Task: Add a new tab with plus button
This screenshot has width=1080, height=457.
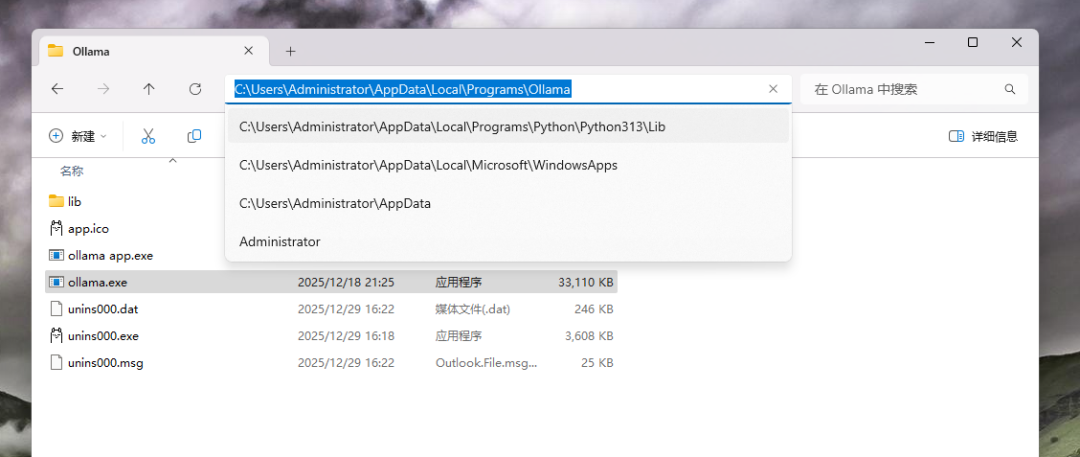Action: pyautogui.click(x=291, y=51)
